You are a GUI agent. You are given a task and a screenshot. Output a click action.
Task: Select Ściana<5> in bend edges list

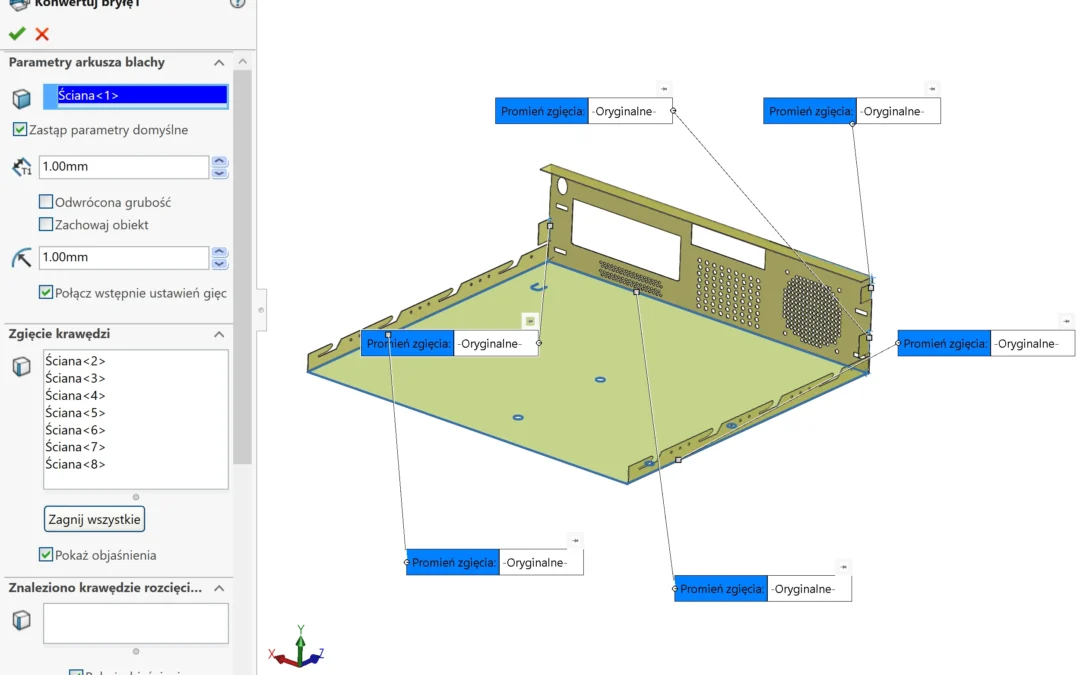click(x=75, y=413)
